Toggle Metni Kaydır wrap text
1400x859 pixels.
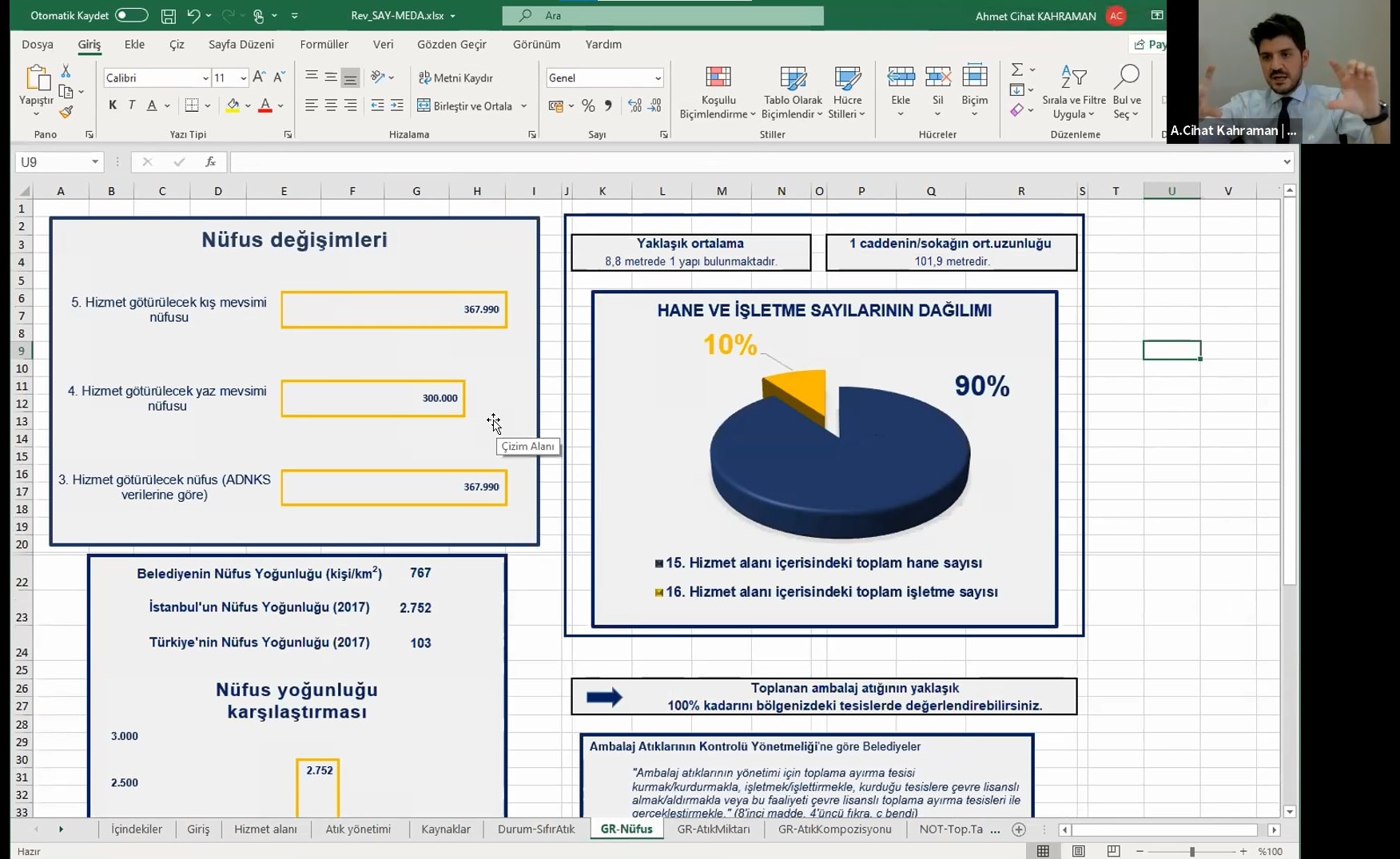(455, 78)
